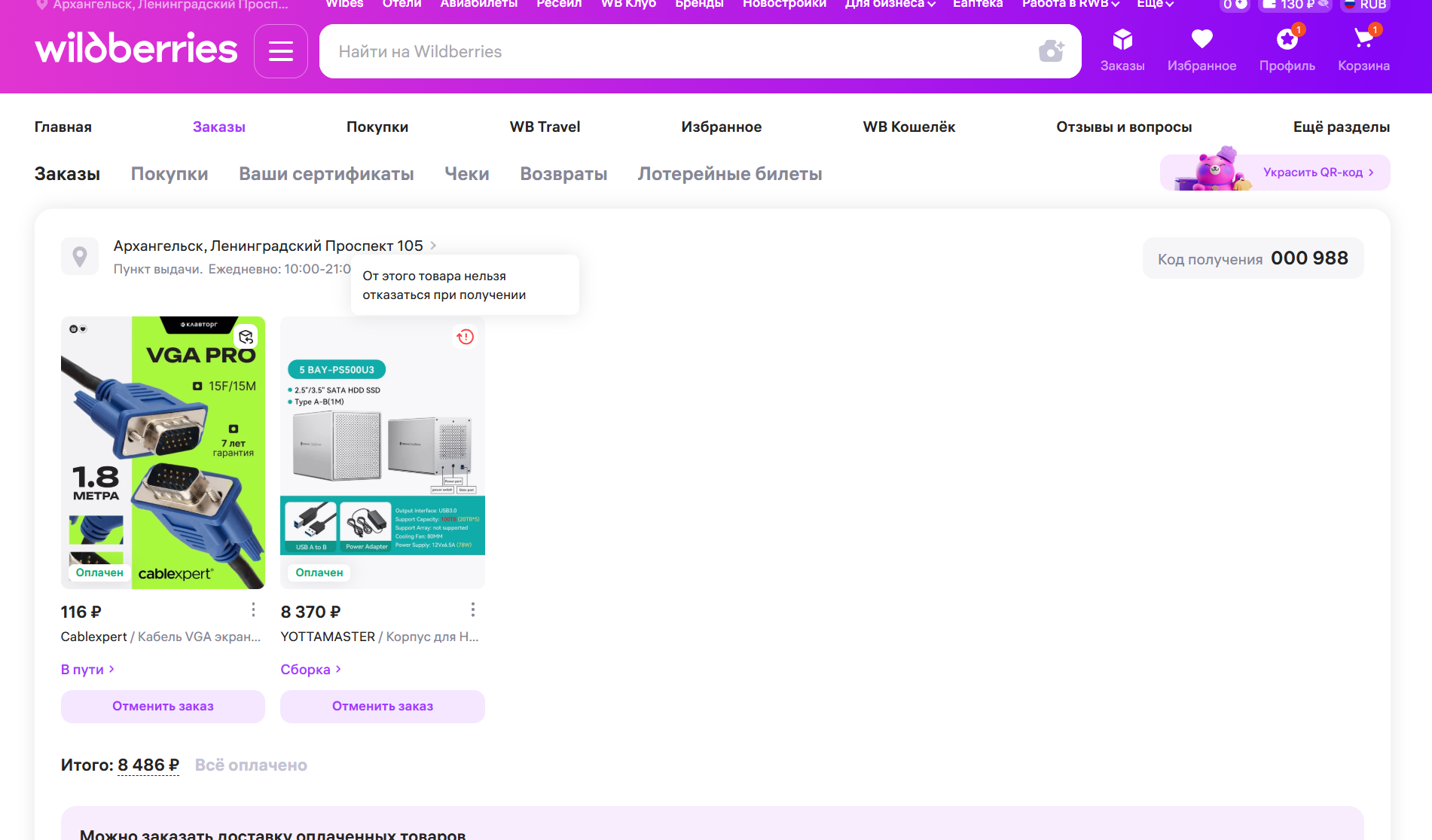
Task: Click the Код получения 000 988 box
Action: coord(1253,258)
